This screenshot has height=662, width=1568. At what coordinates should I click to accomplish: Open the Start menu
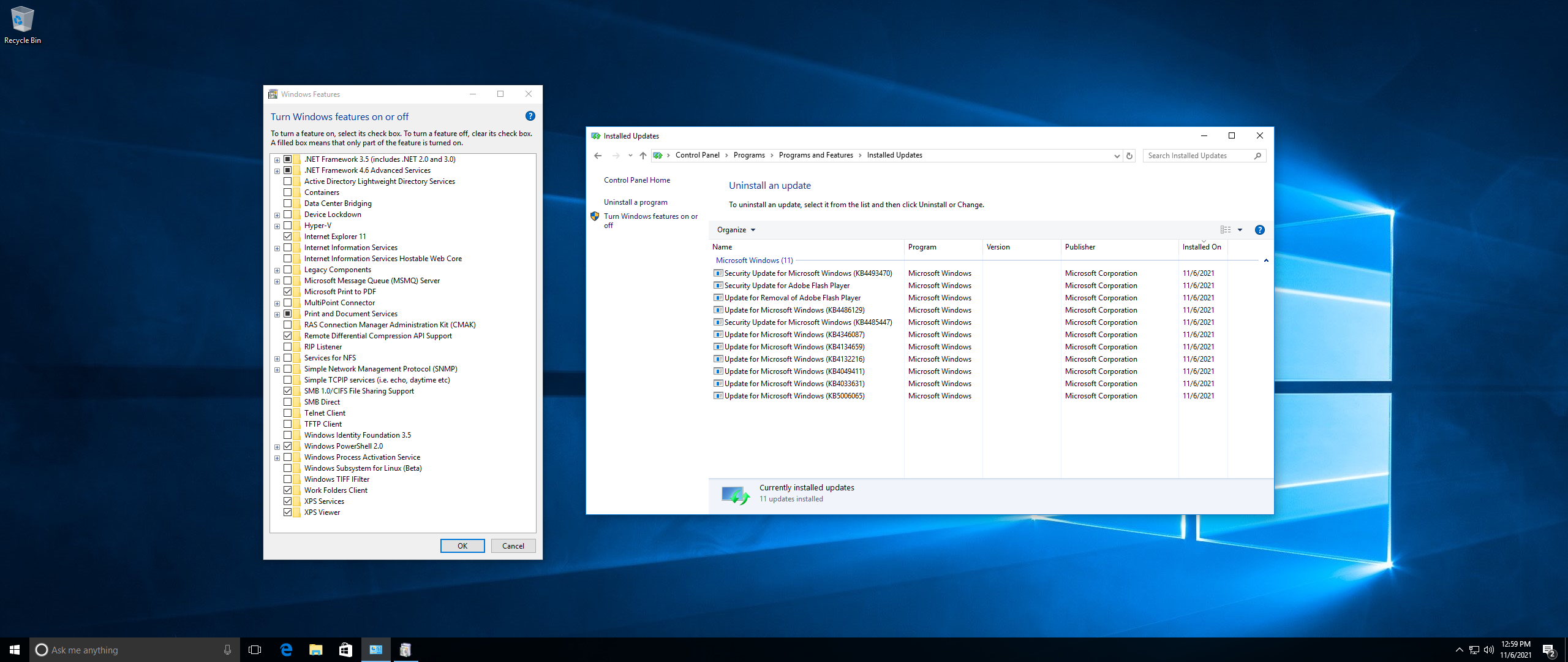[x=15, y=650]
